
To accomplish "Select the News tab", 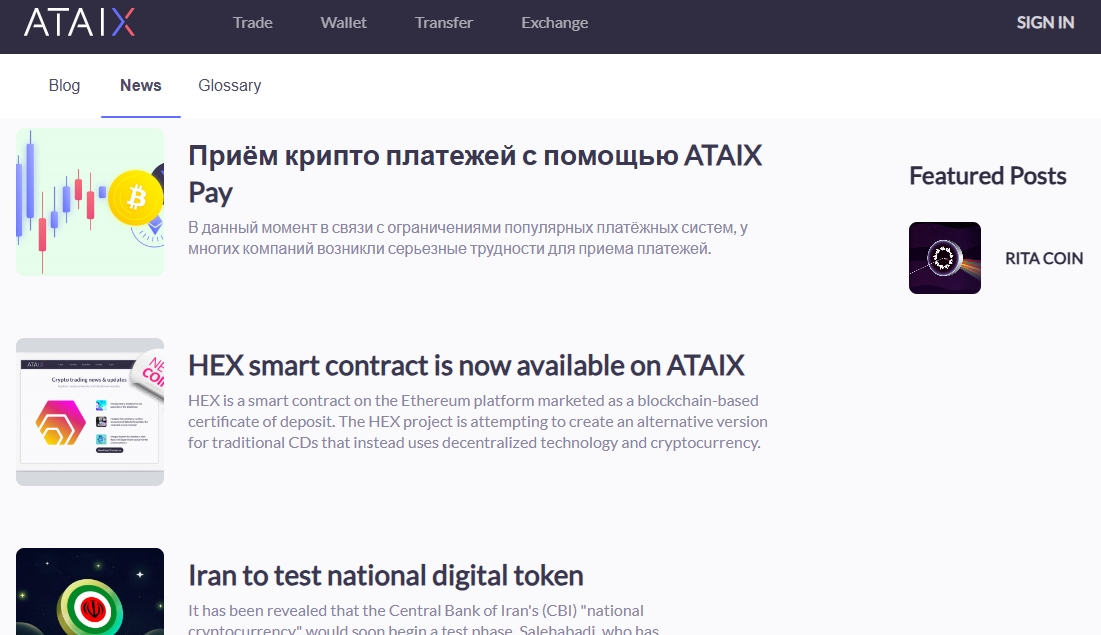I will click(x=141, y=86).
